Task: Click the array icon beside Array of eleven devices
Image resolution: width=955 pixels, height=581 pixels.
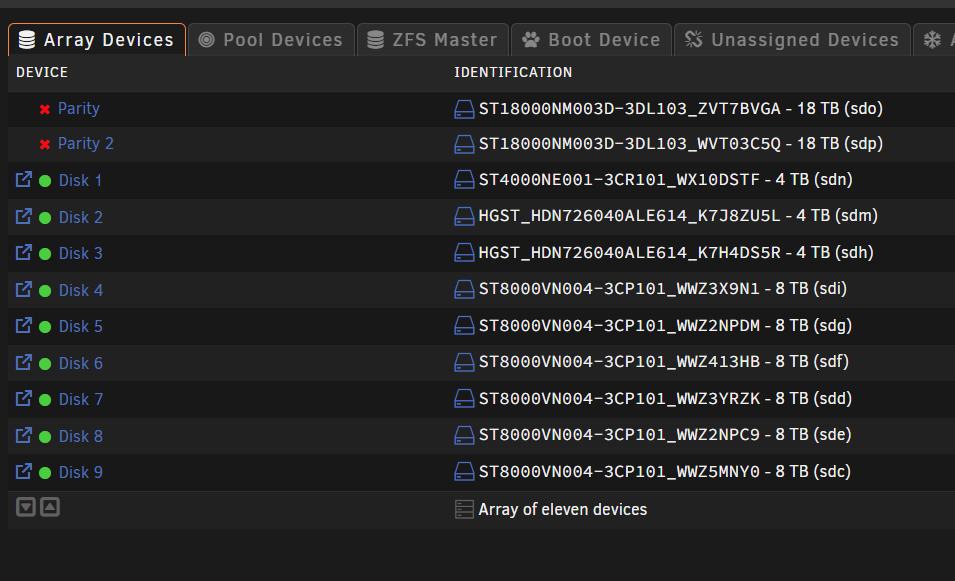Action: coord(464,510)
